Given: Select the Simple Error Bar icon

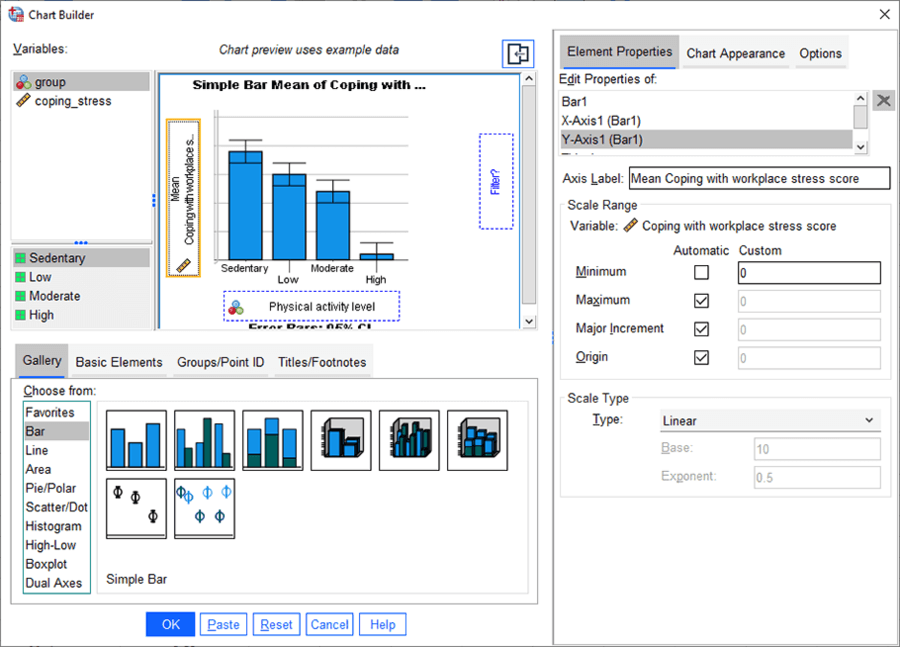Looking at the screenshot, I should tap(136, 508).
